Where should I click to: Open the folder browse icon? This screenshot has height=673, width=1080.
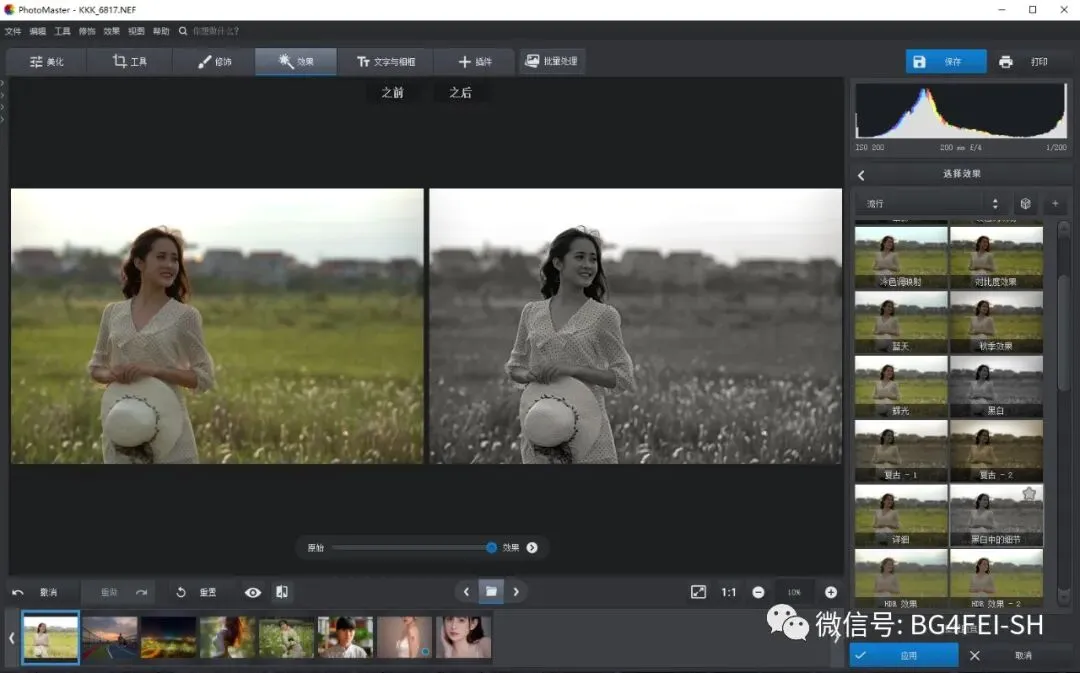tap(491, 591)
